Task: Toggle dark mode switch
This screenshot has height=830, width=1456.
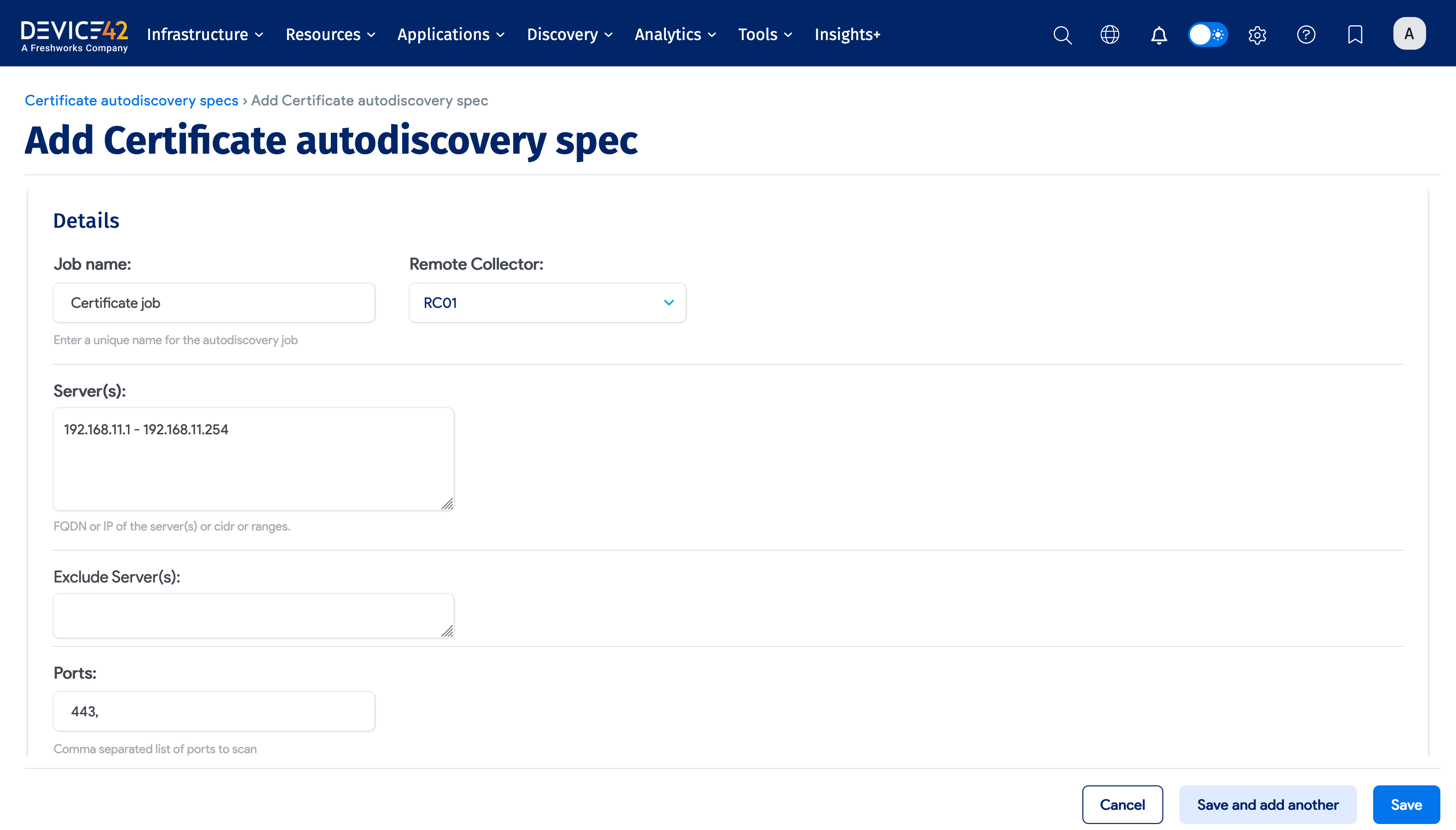Action: [1208, 35]
